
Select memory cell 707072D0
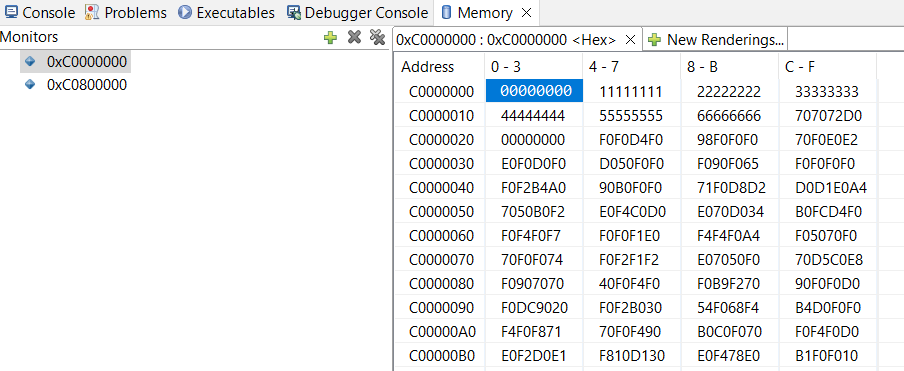point(828,116)
